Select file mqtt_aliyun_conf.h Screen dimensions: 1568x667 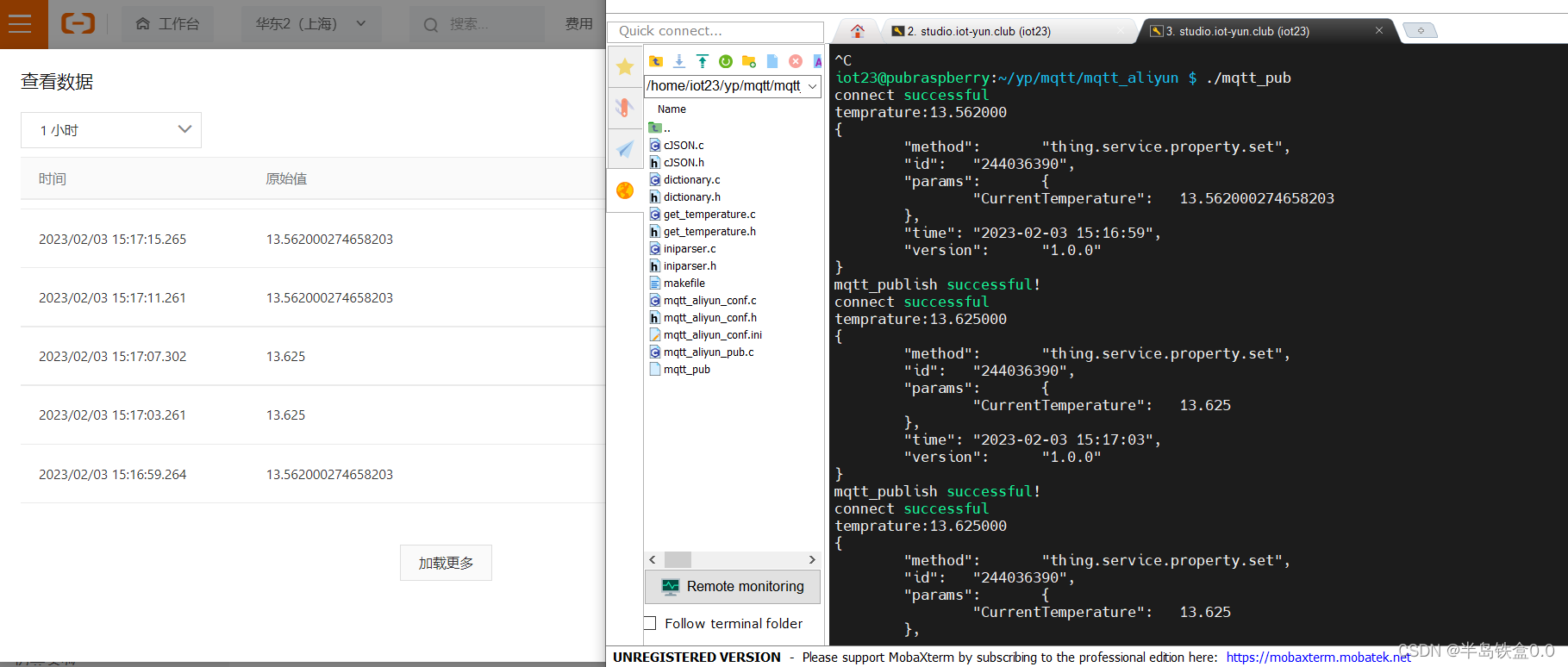[x=703, y=317]
